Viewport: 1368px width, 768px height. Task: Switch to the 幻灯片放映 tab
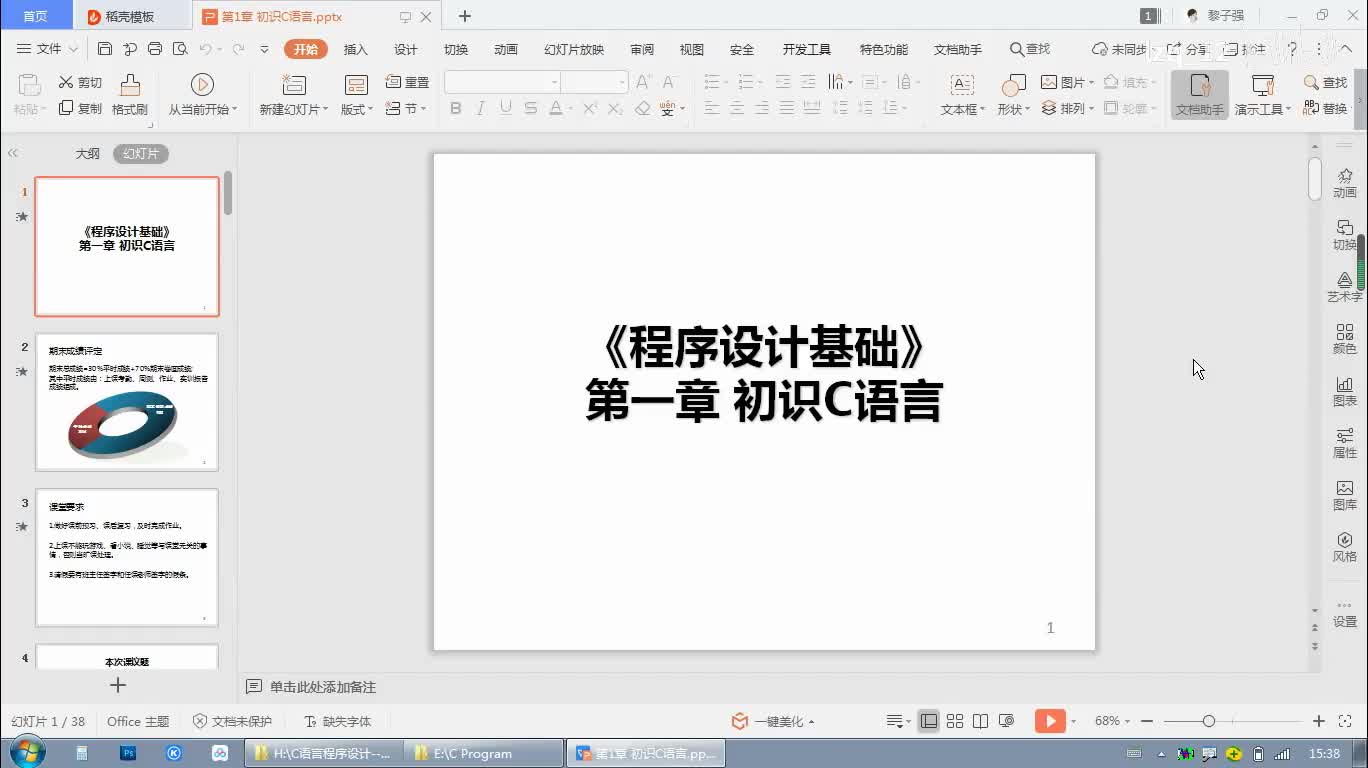[x=574, y=49]
